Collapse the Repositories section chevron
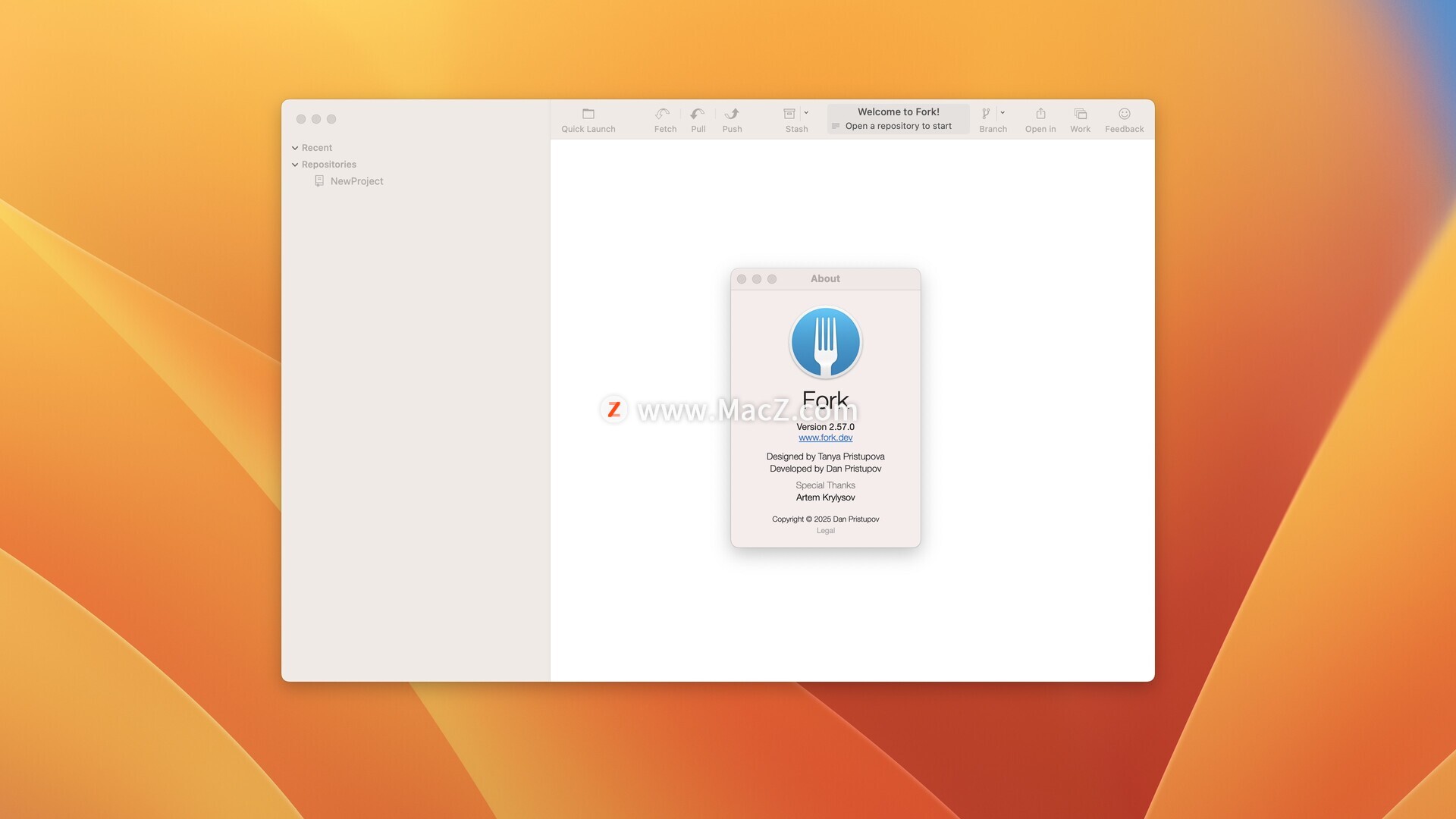This screenshot has height=819, width=1456. (295, 165)
